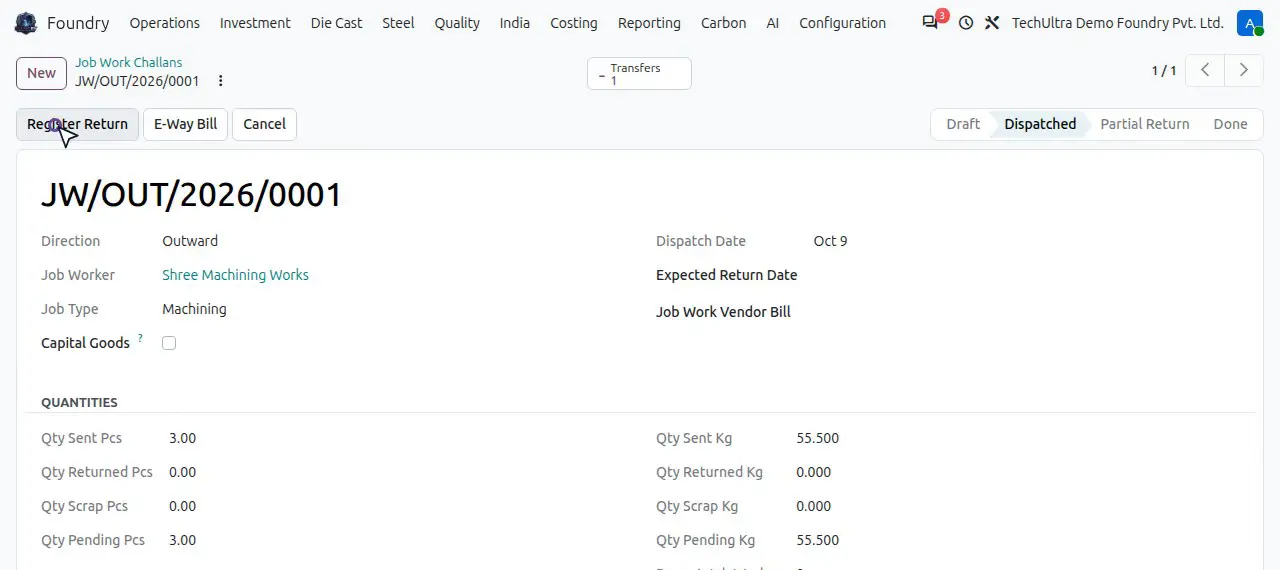
Task: Click the Qty Sent Pcs value 3.00
Action: pyautogui.click(x=182, y=438)
